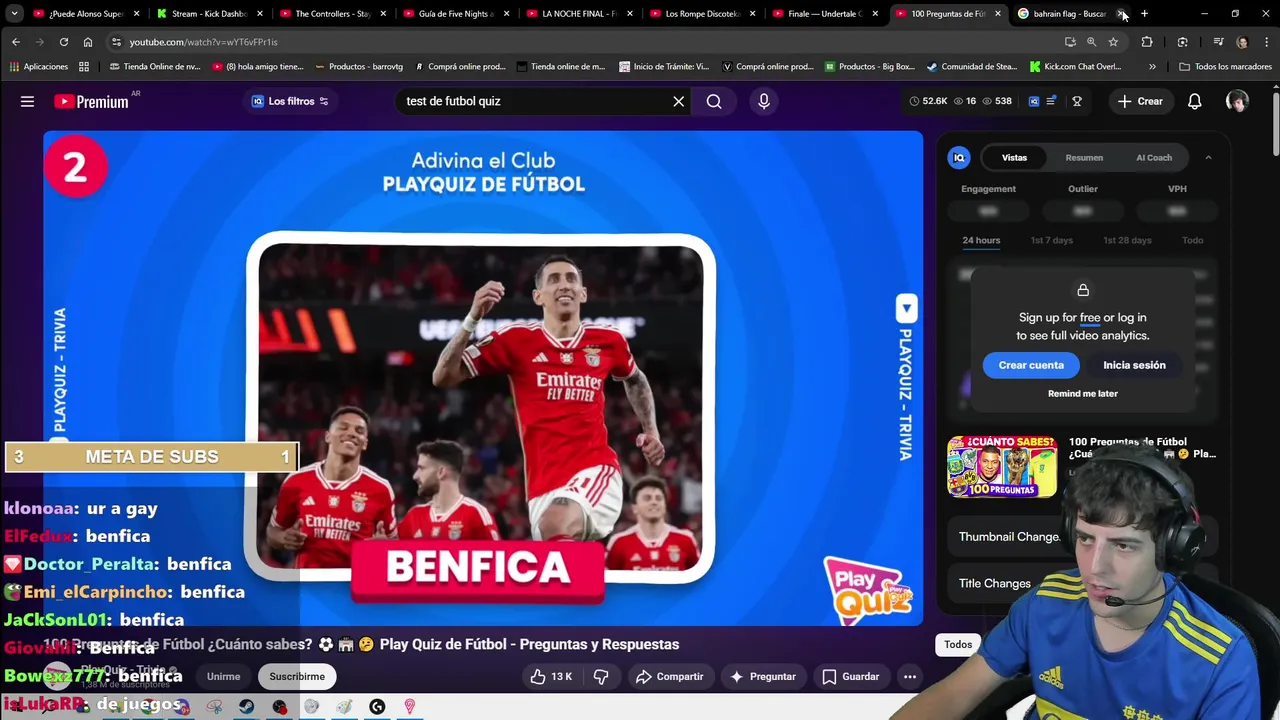Click the zoom magnifier in address bar
The width and height of the screenshot is (1280, 720).
(x=1091, y=42)
